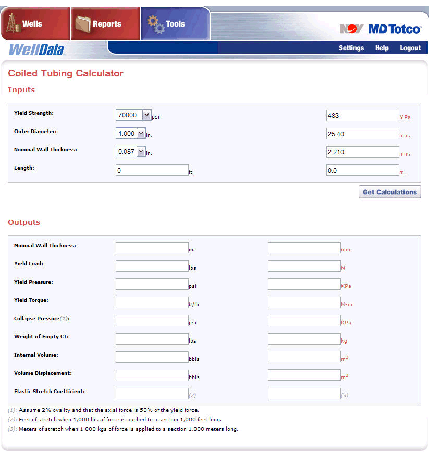The height and width of the screenshot is (453, 433).
Task: Open the Settings link
Action: point(351,48)
